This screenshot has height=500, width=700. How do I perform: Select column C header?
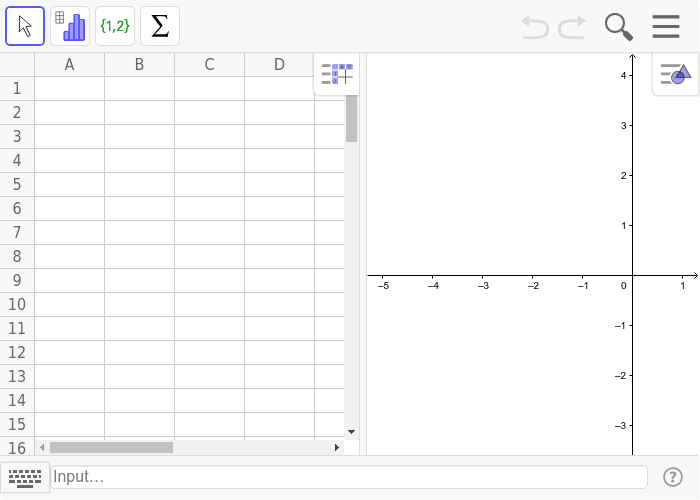click(209, 65)
